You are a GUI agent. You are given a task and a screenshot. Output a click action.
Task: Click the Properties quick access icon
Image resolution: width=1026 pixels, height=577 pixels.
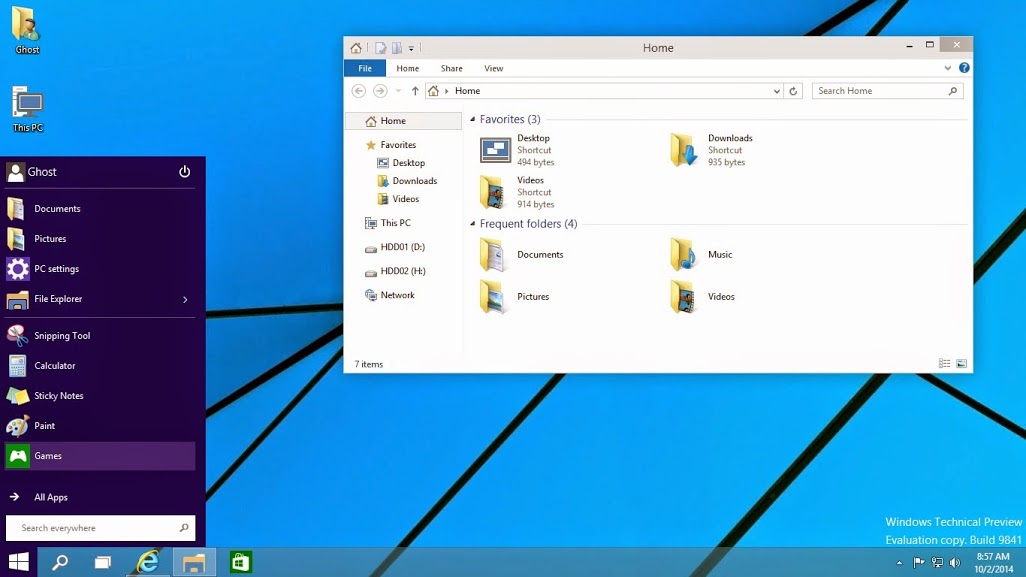coord(380,48)
